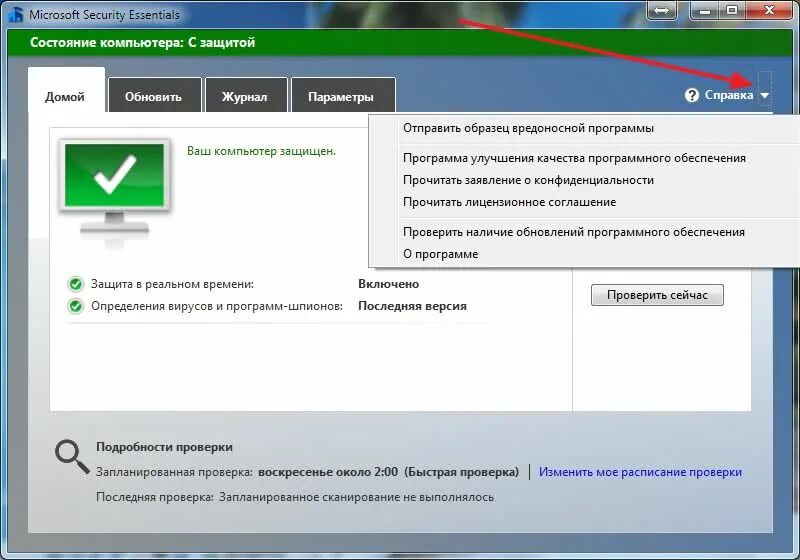The width and height of the screenshot is (800, 560).
Task: Open the Журнал tab
Action: click(245, 96)
